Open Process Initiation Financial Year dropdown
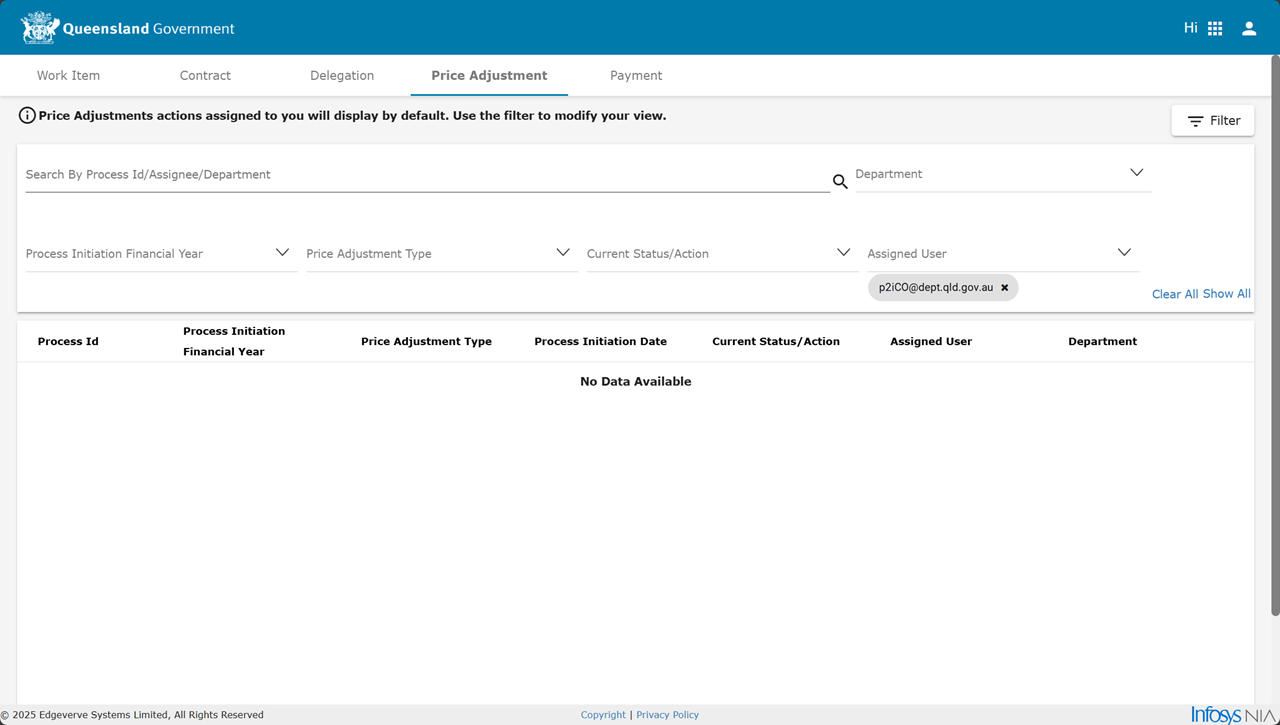 [282, 253]
